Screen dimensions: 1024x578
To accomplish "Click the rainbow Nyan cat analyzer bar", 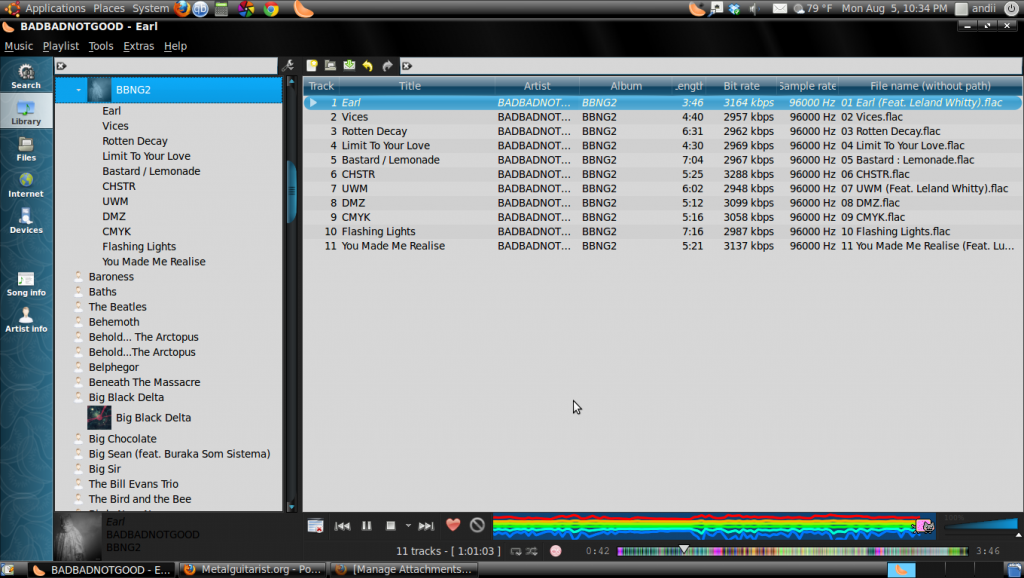I will click(714, 526).
